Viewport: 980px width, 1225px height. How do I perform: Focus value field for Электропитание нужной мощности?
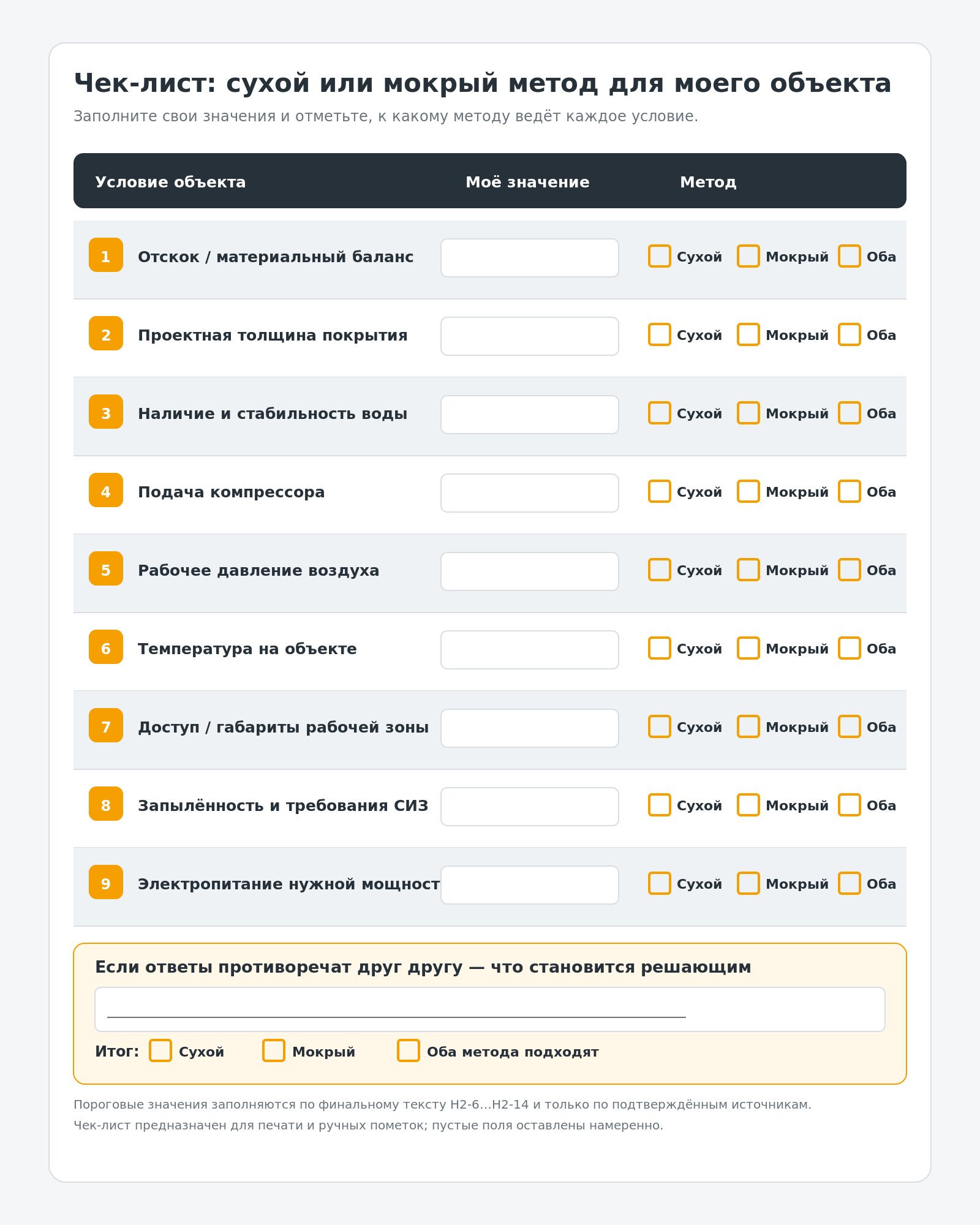pyautogui.click(x=530, y=885)
